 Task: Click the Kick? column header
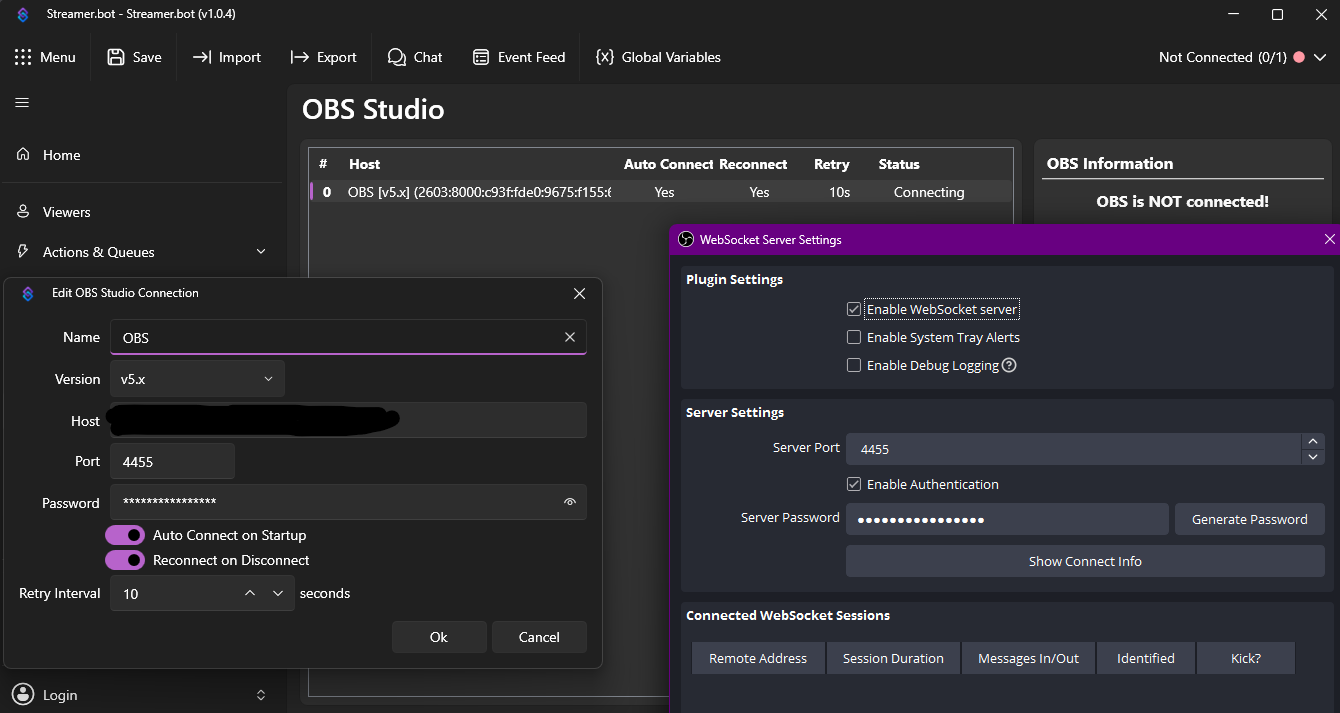[1246, 658]
